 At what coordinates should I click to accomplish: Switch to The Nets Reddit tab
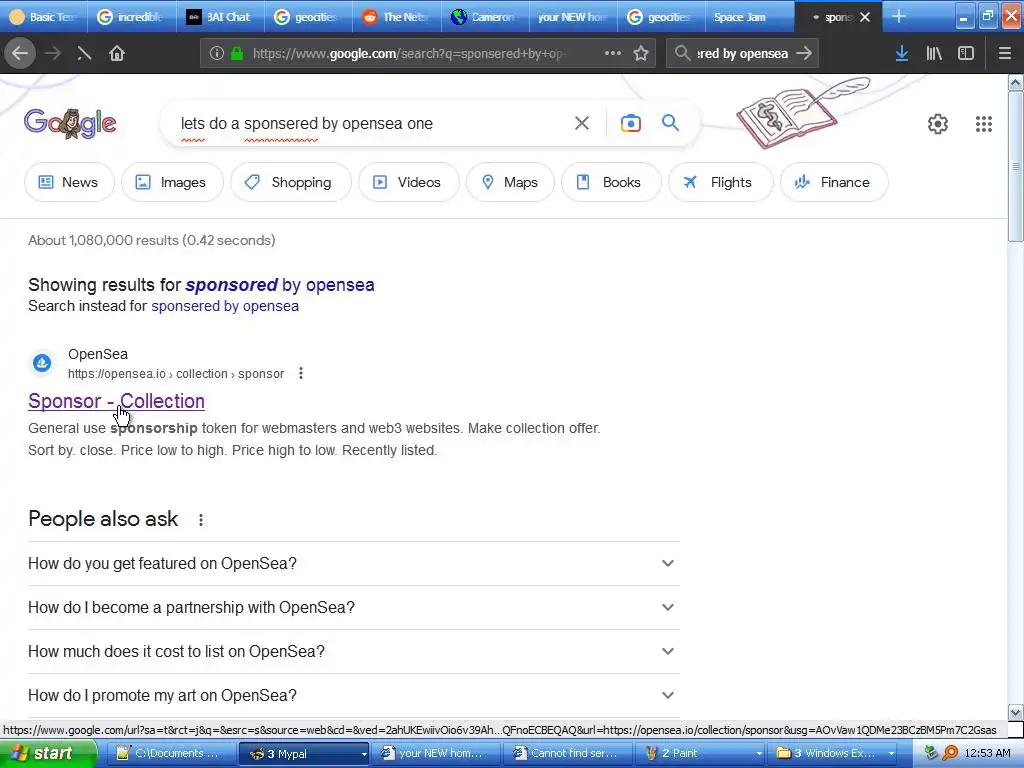(x=396, y=17)
